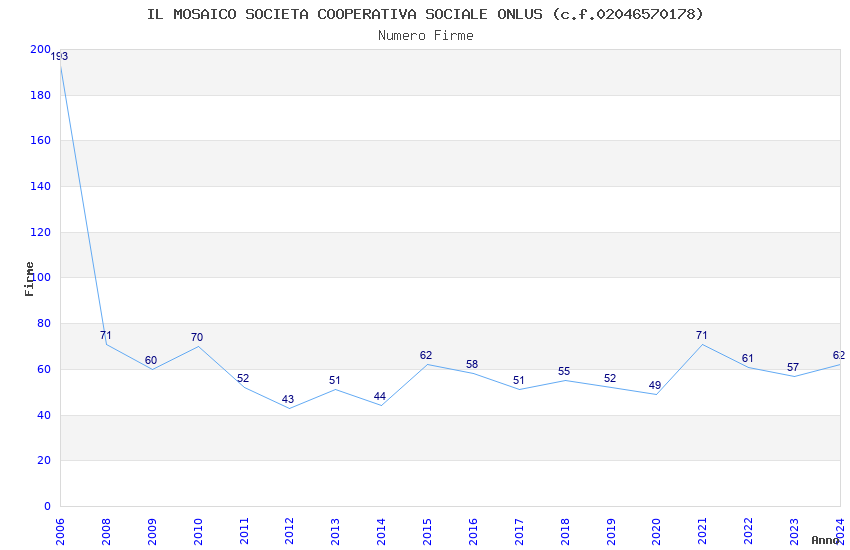Click the 2010 year label on x-axis
The image size is (850, 550).
click(198, 532)
